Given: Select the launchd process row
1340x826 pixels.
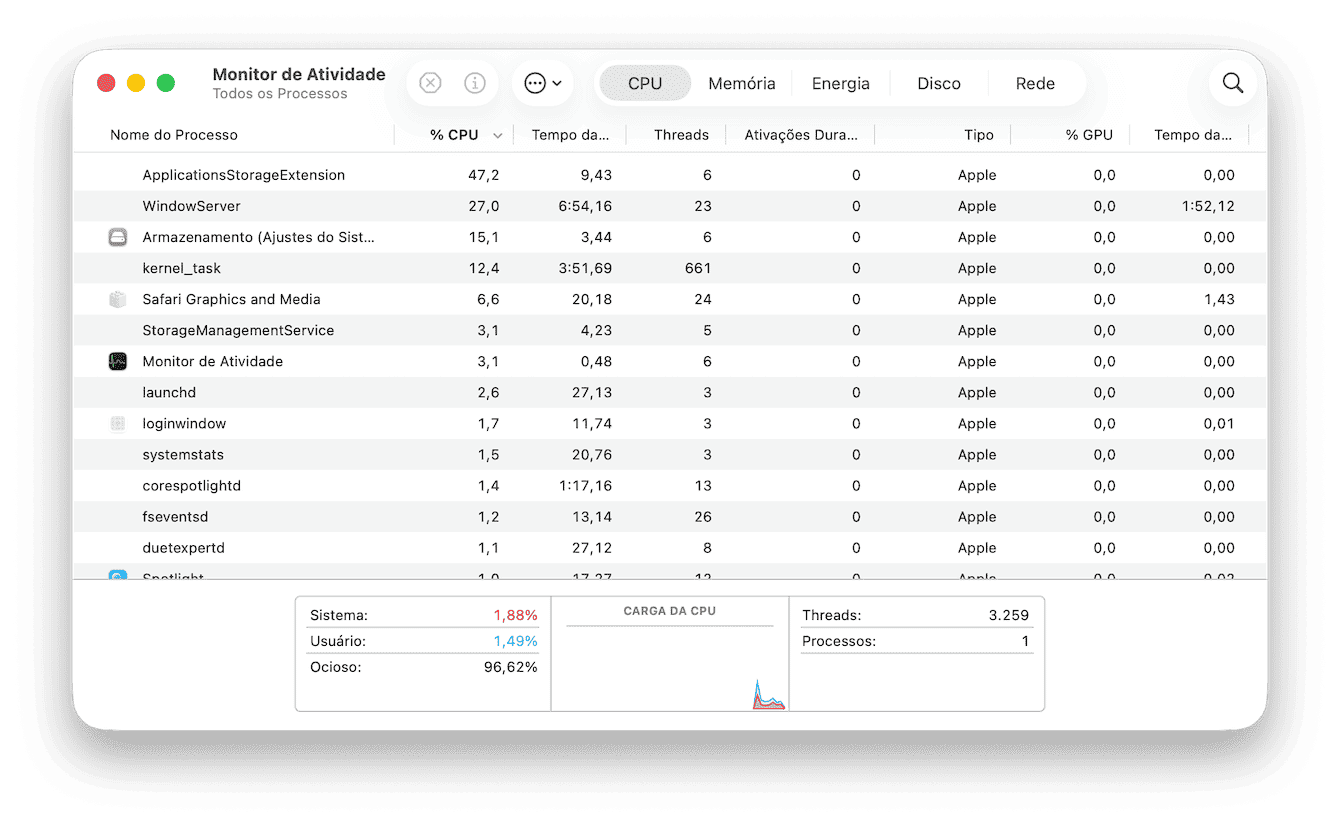Looking at the screenshot, I should pyautogui.click(x=670, y=392).
